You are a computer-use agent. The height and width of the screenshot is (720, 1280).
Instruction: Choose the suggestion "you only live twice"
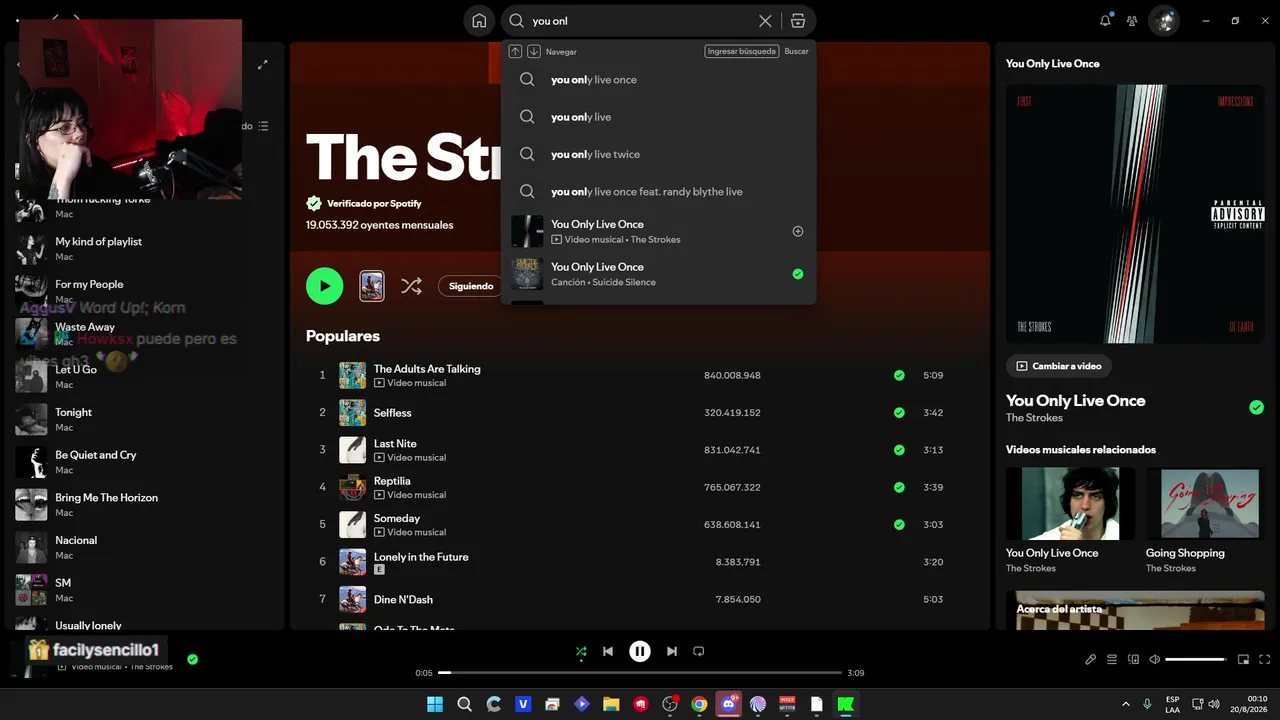[x=659, y=154]
